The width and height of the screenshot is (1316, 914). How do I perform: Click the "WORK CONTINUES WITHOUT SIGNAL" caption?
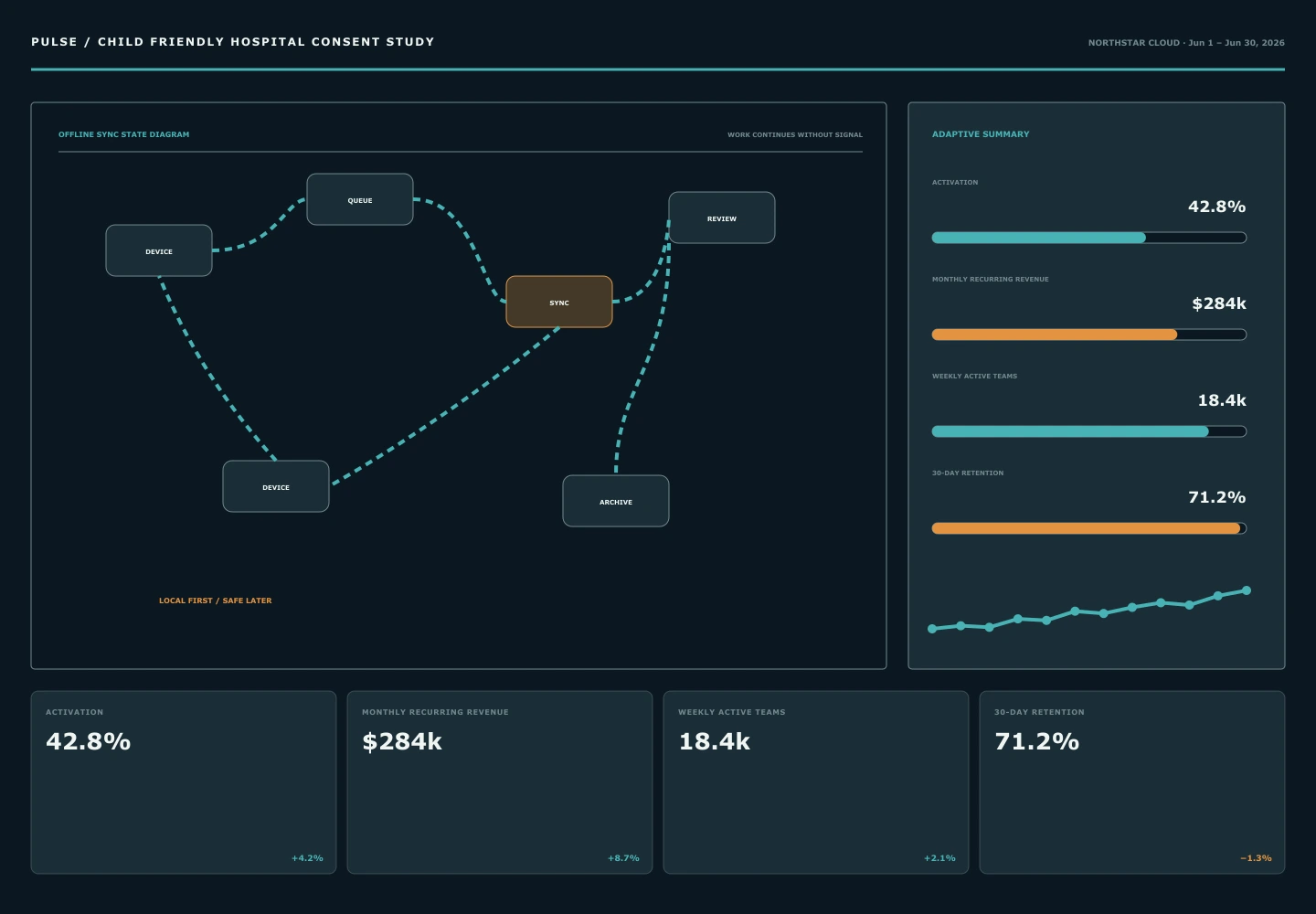pos(795,134)
